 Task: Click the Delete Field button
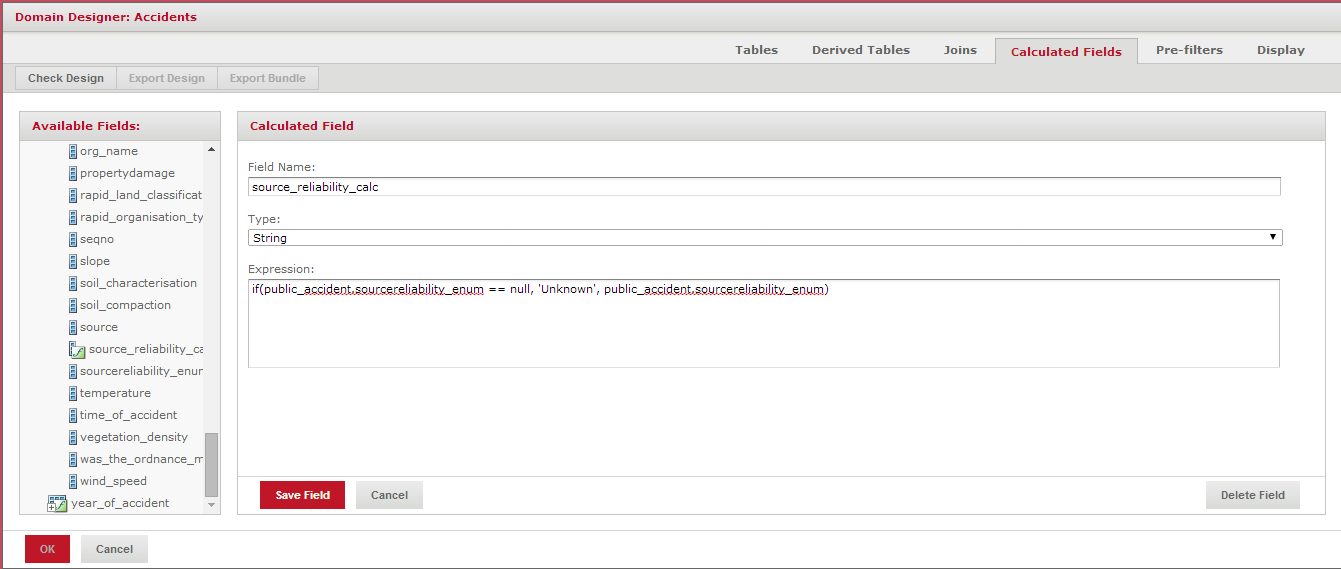pyautogui.click(x=1252, y=495)
